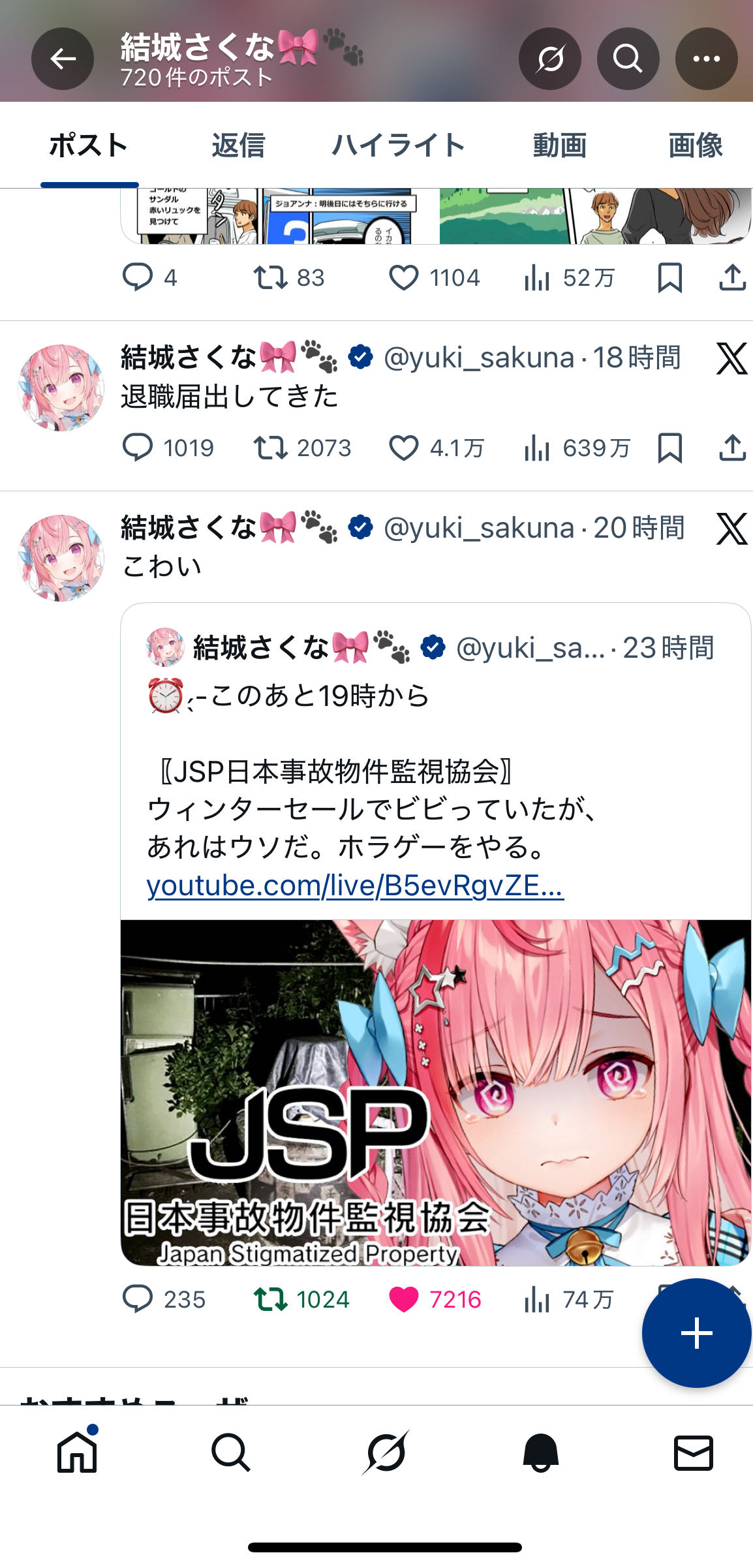Image resolution: width=753 pixels, height=1568 pixels.
Task: Like the 退職届出してきた post
Action: [x=403, y=448]
